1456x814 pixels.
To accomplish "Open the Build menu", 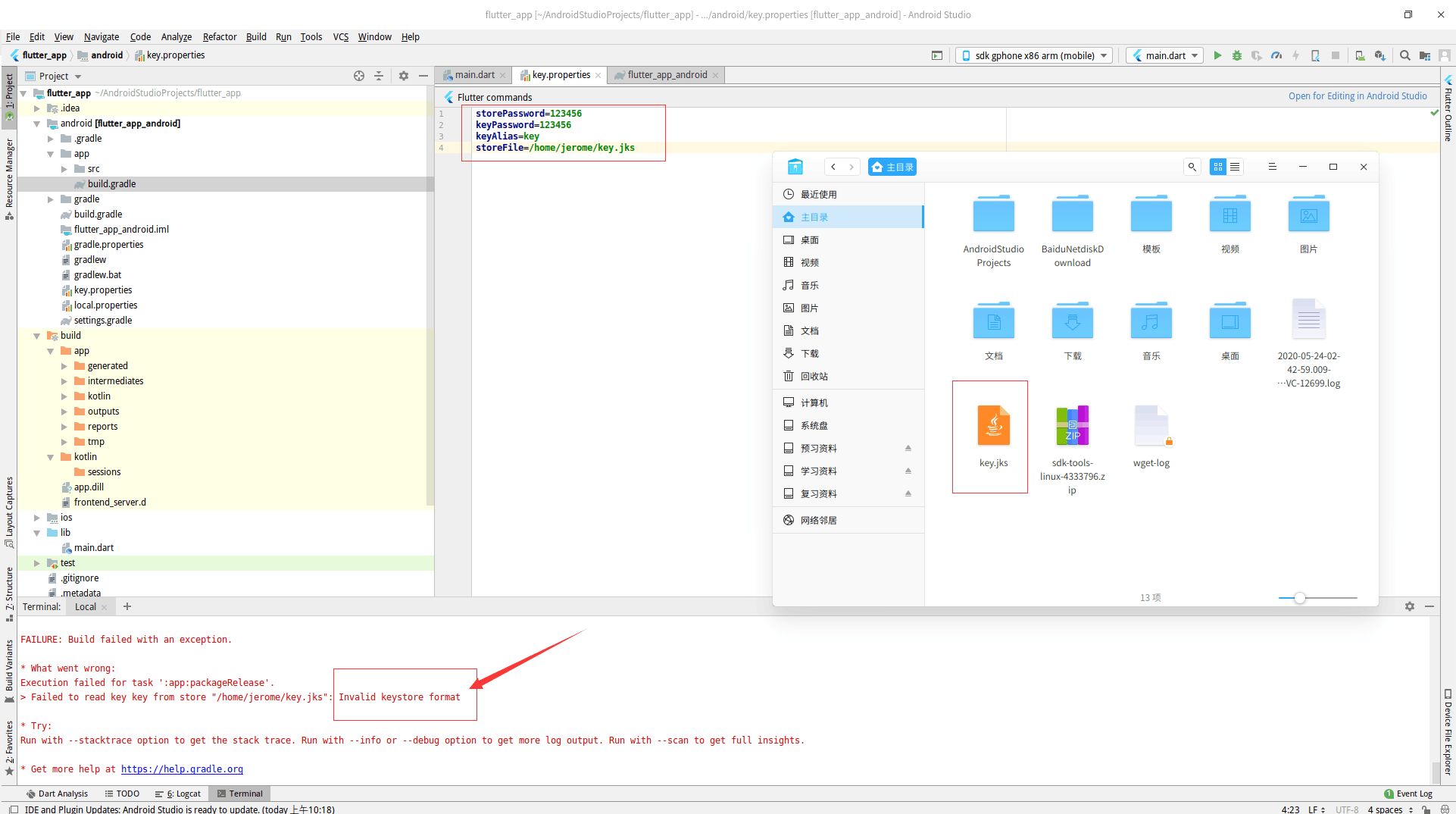I will pos(256,36).
